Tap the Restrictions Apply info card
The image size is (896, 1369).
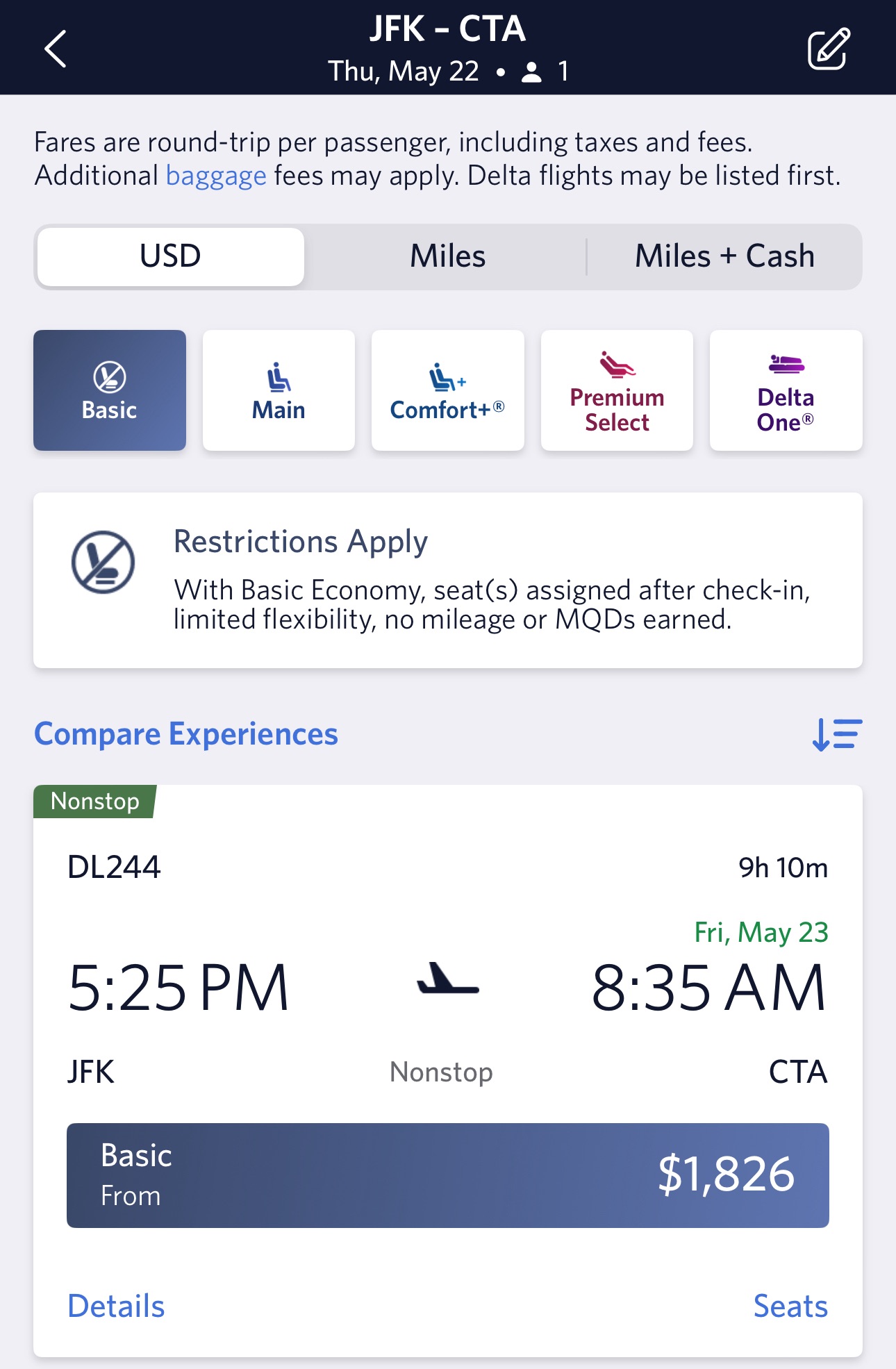pyautogui.click(x=486, y=581)
